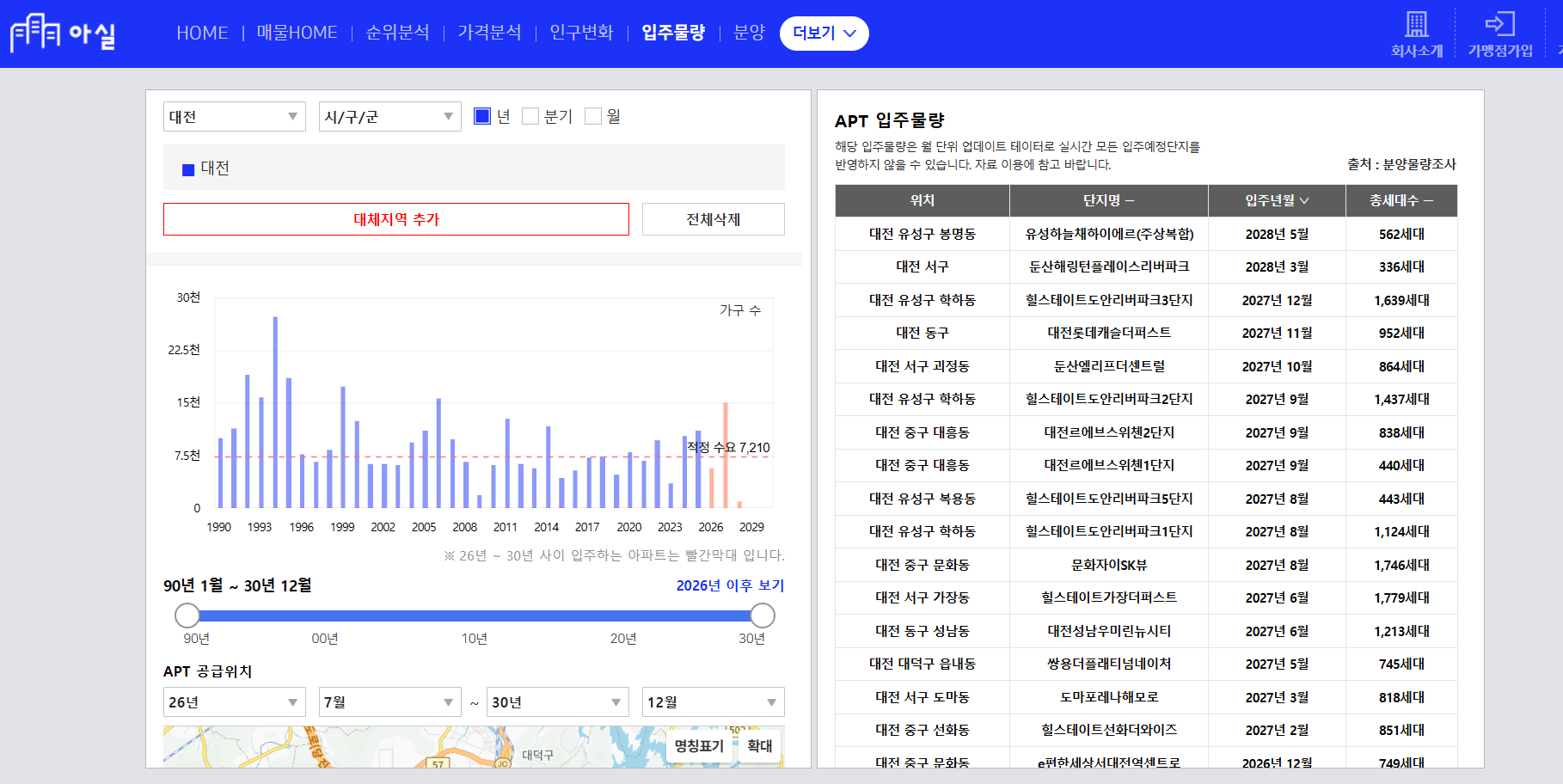Click the 위치 column header

click(922, 200)
